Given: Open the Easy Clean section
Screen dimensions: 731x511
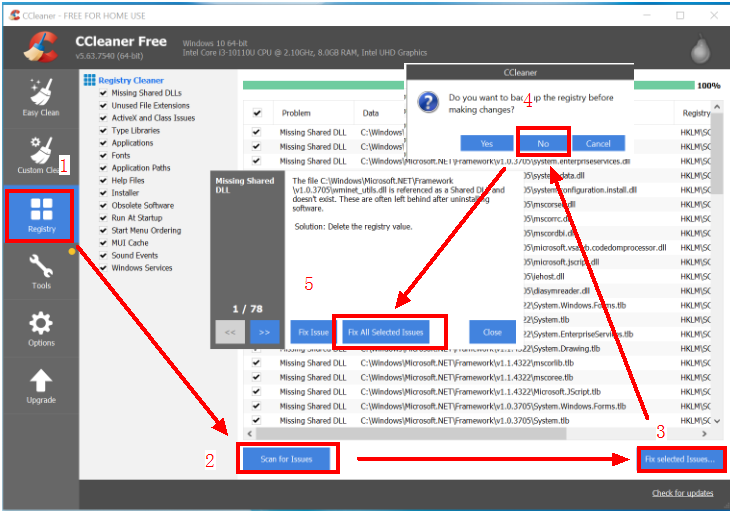Looking at the screenshot, I should tap(41, 96).
